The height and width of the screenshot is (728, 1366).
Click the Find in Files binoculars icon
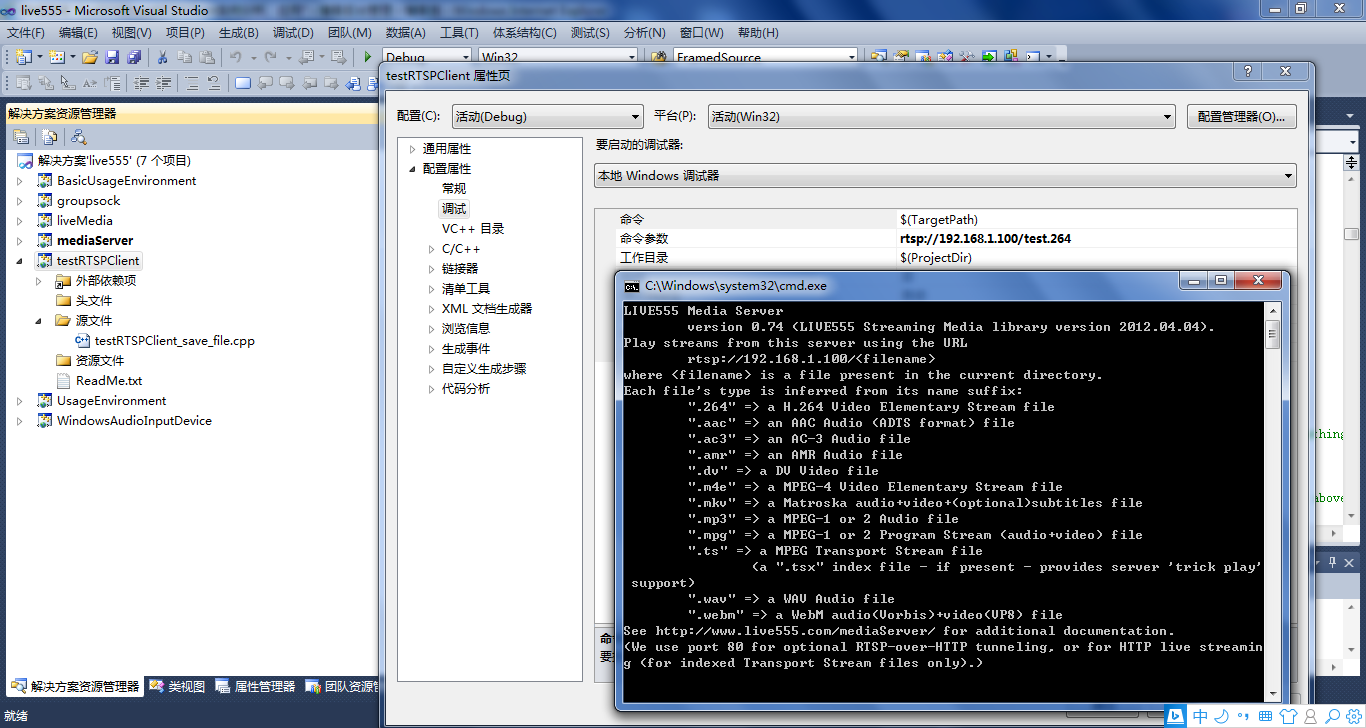(659, 57)
